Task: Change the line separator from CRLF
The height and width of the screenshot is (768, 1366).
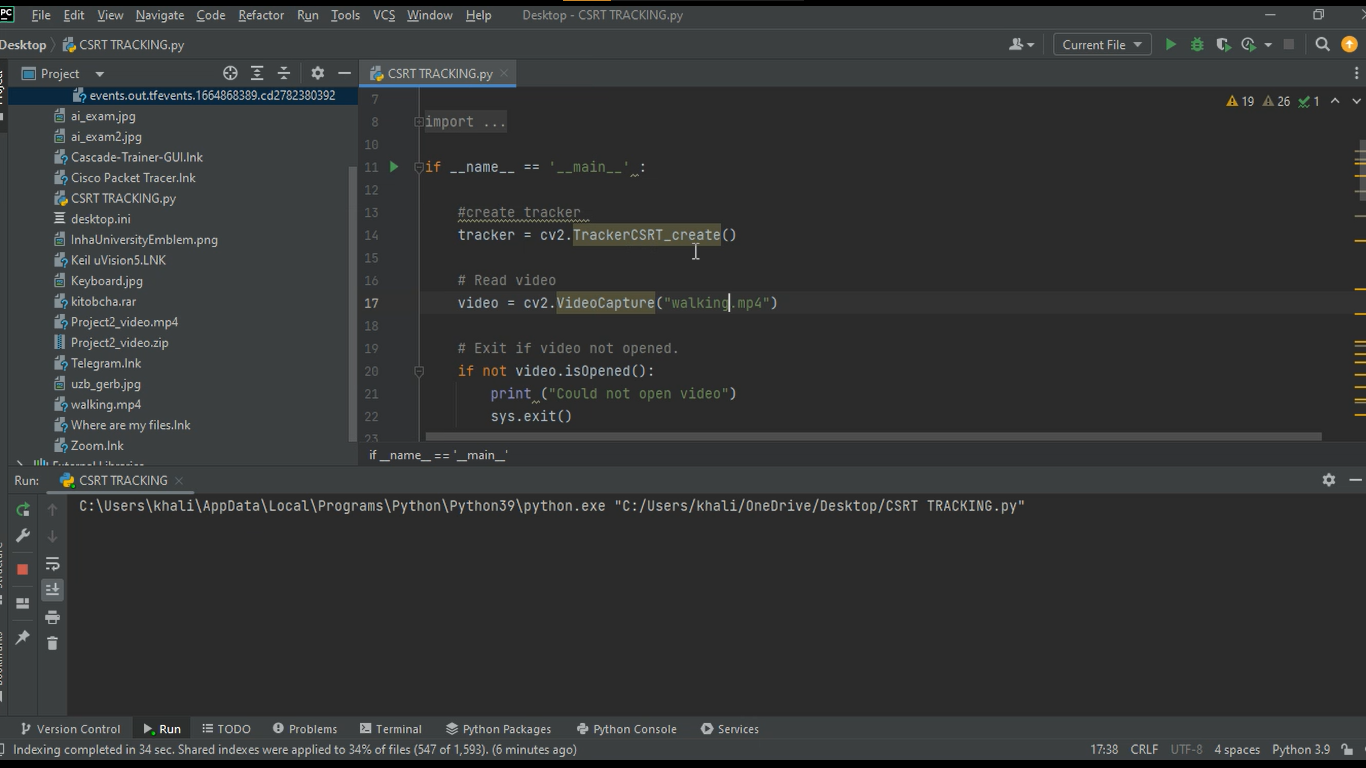Action: point(1143,748)
